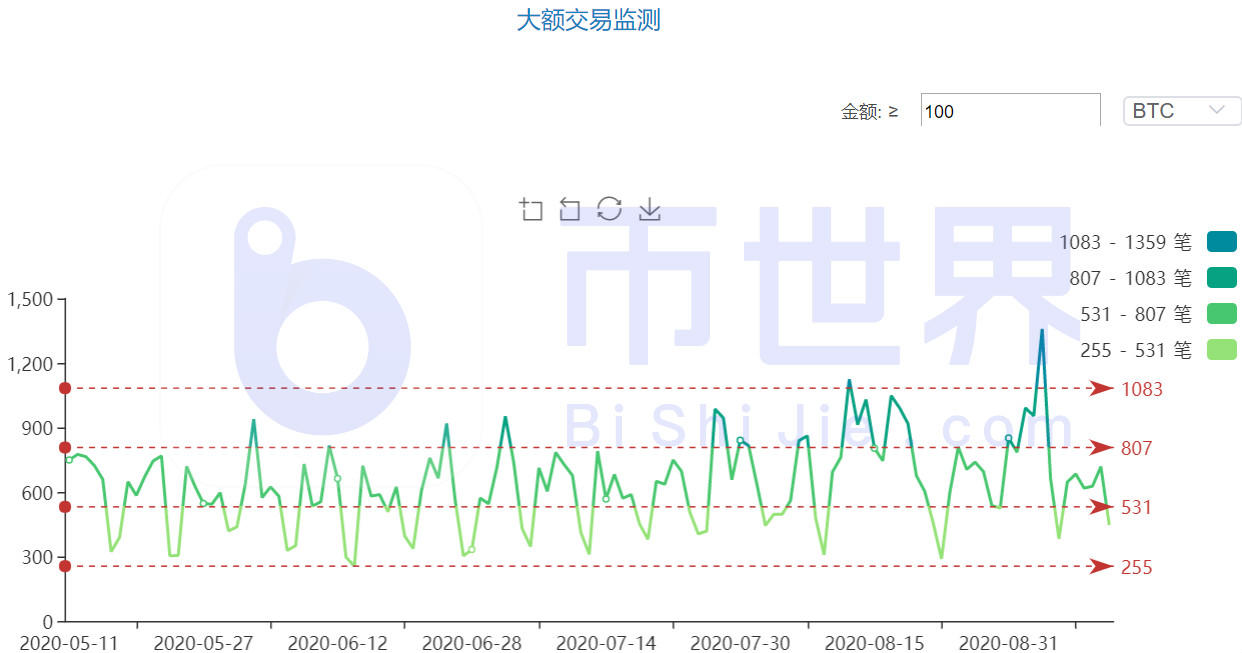Screen dimensions: 1242x653
Task: Click the red 1083 threshold arrow marker
Action: pos(1100,389)
